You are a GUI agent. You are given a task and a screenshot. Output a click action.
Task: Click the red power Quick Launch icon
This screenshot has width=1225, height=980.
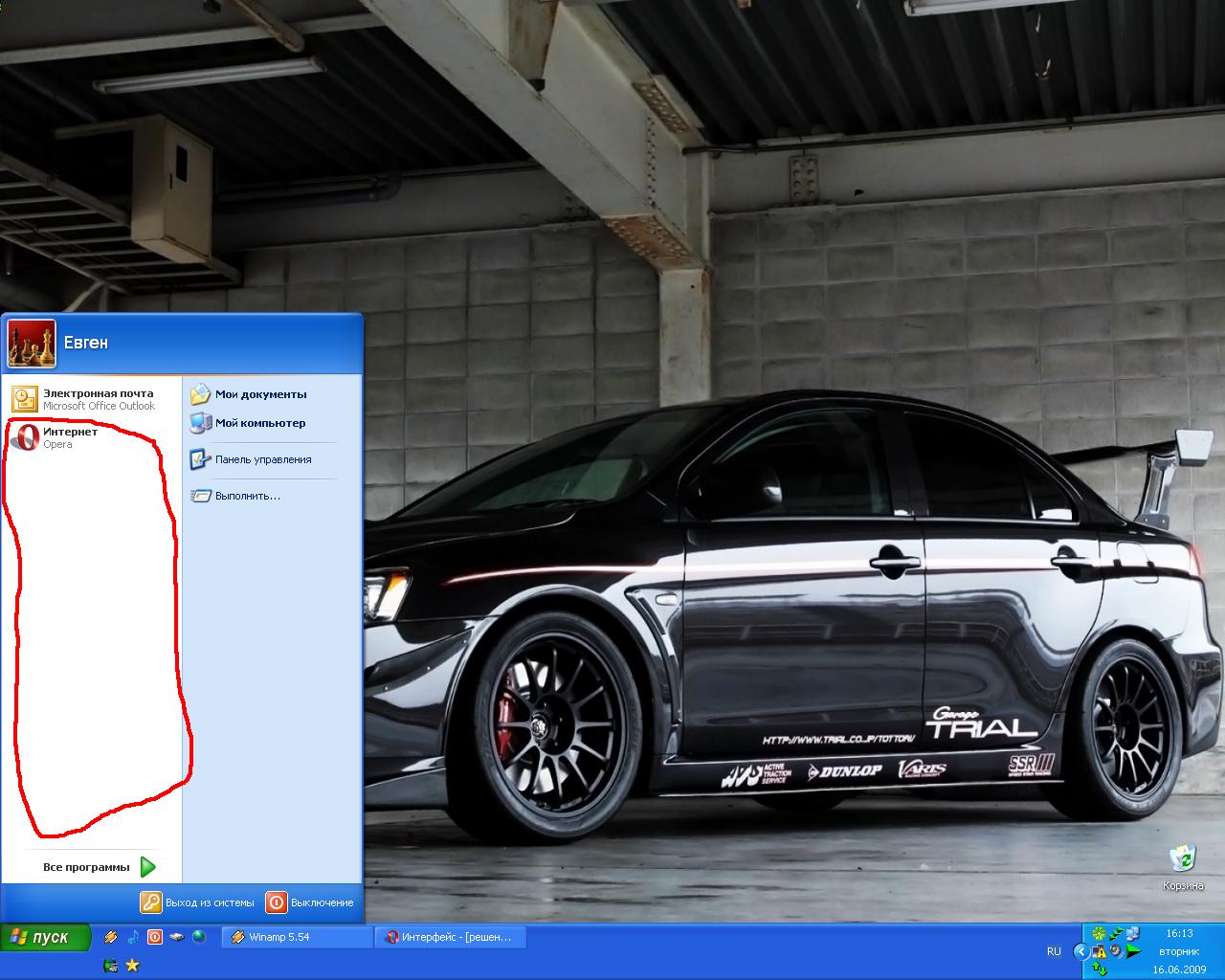click(155, 937)
